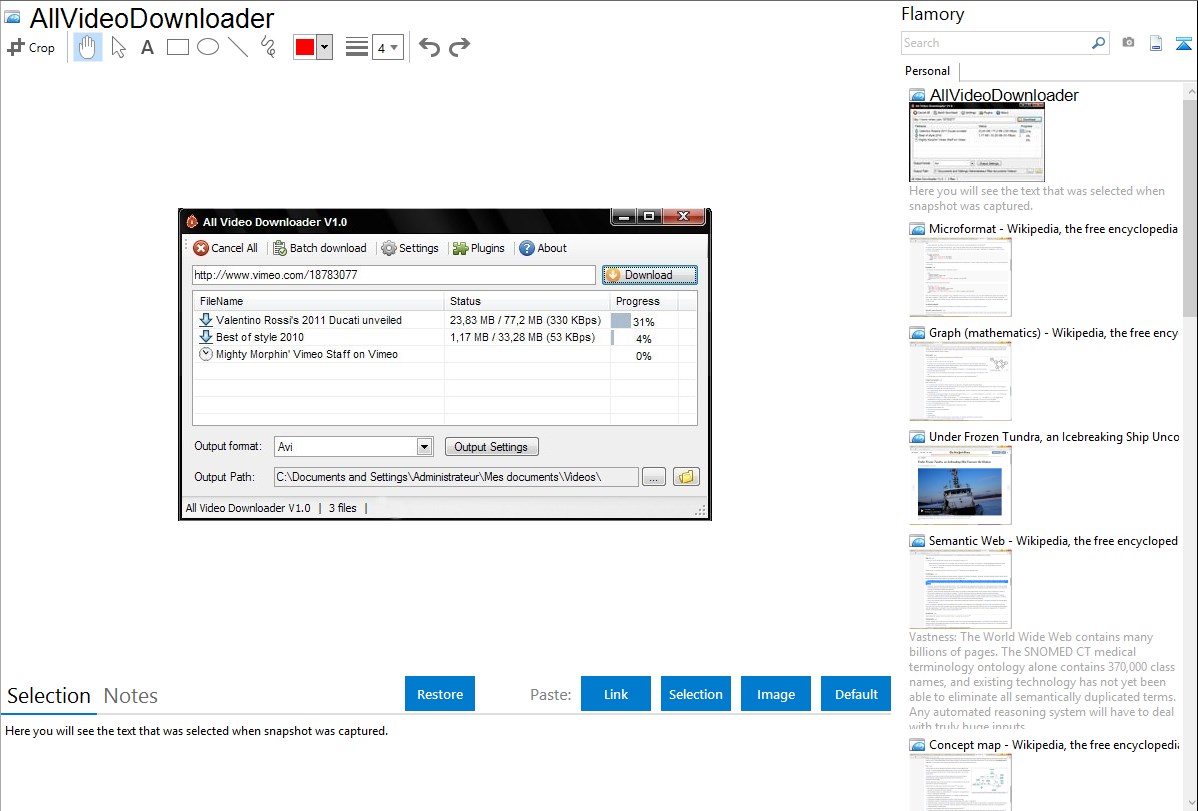Screen dimensions: 1198x811
Task: Redo the annotation
Action: [x=459, y=47]
